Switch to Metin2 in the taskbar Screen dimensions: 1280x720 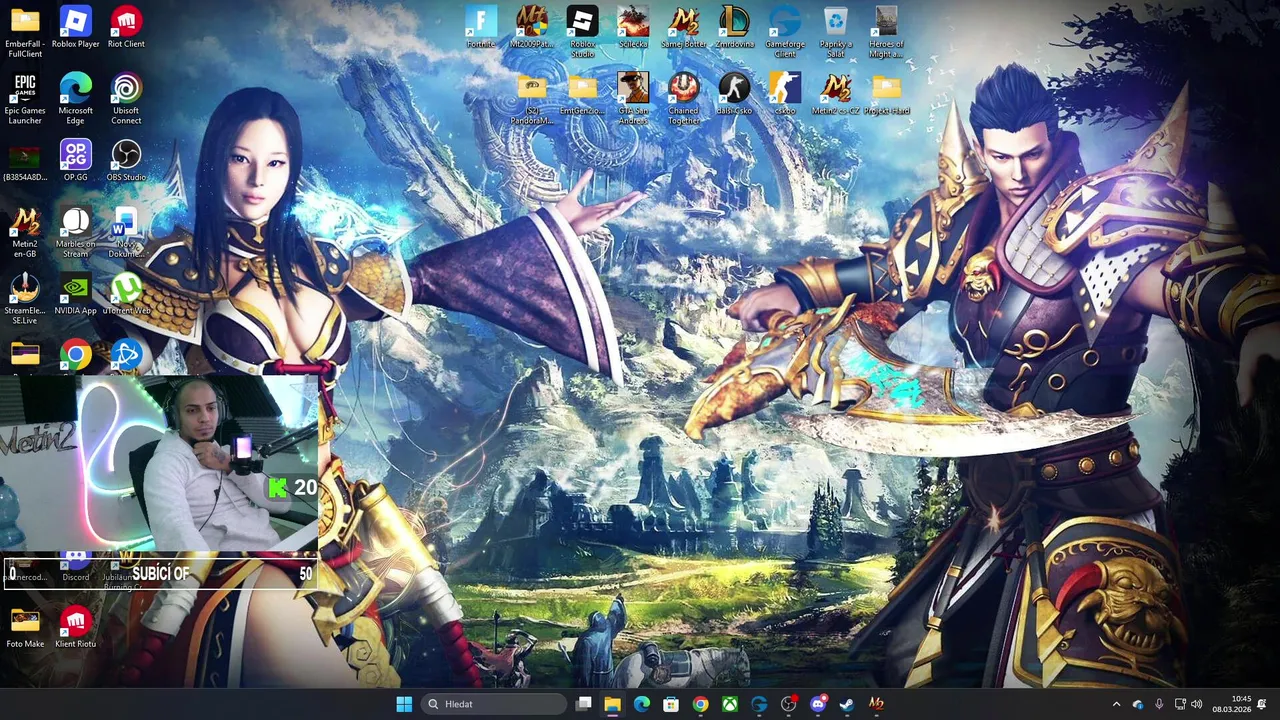click(x=876, y=704)
